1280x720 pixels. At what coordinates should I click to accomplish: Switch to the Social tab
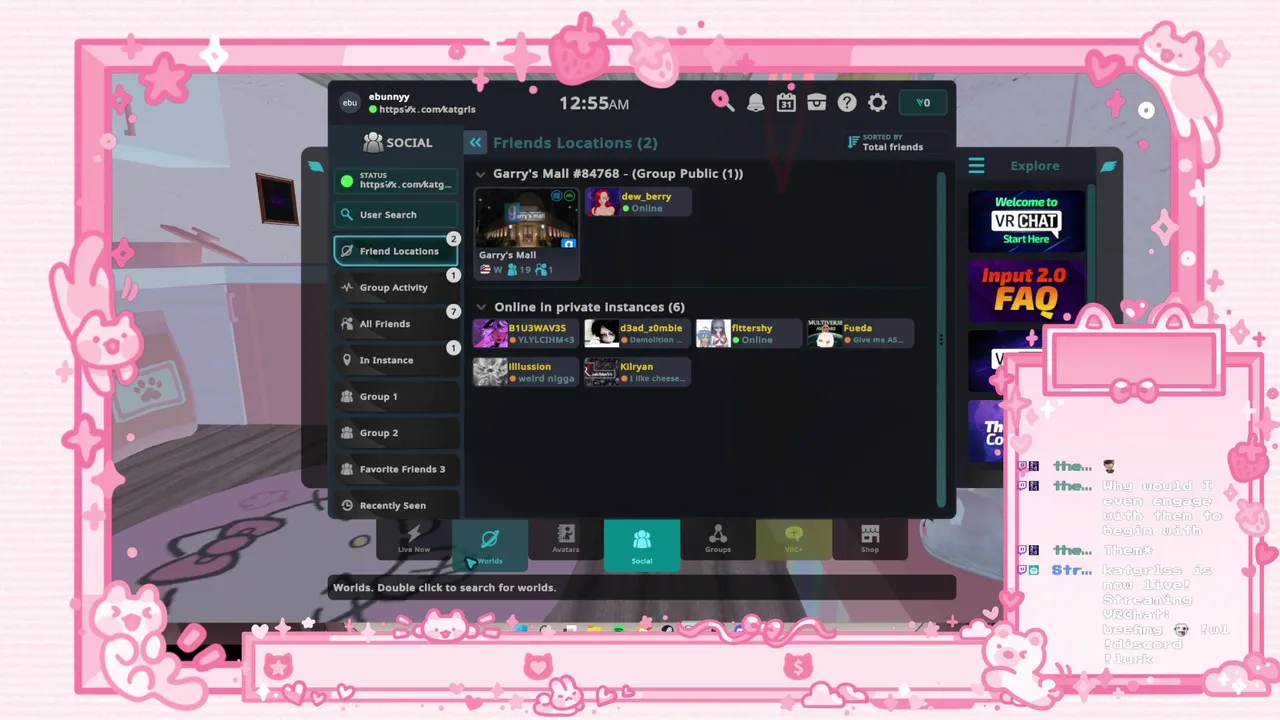tap(642, 545)
